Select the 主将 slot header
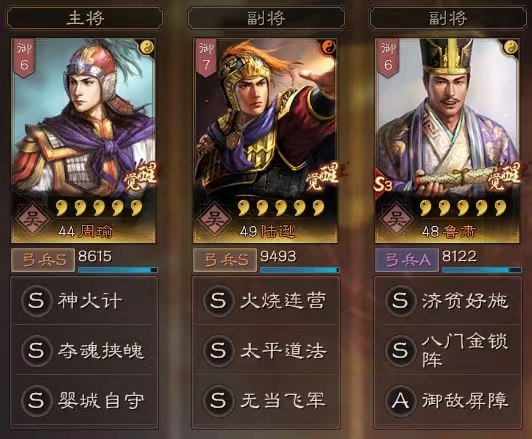This screenshot has height=439, width=532. coord(85,18)
